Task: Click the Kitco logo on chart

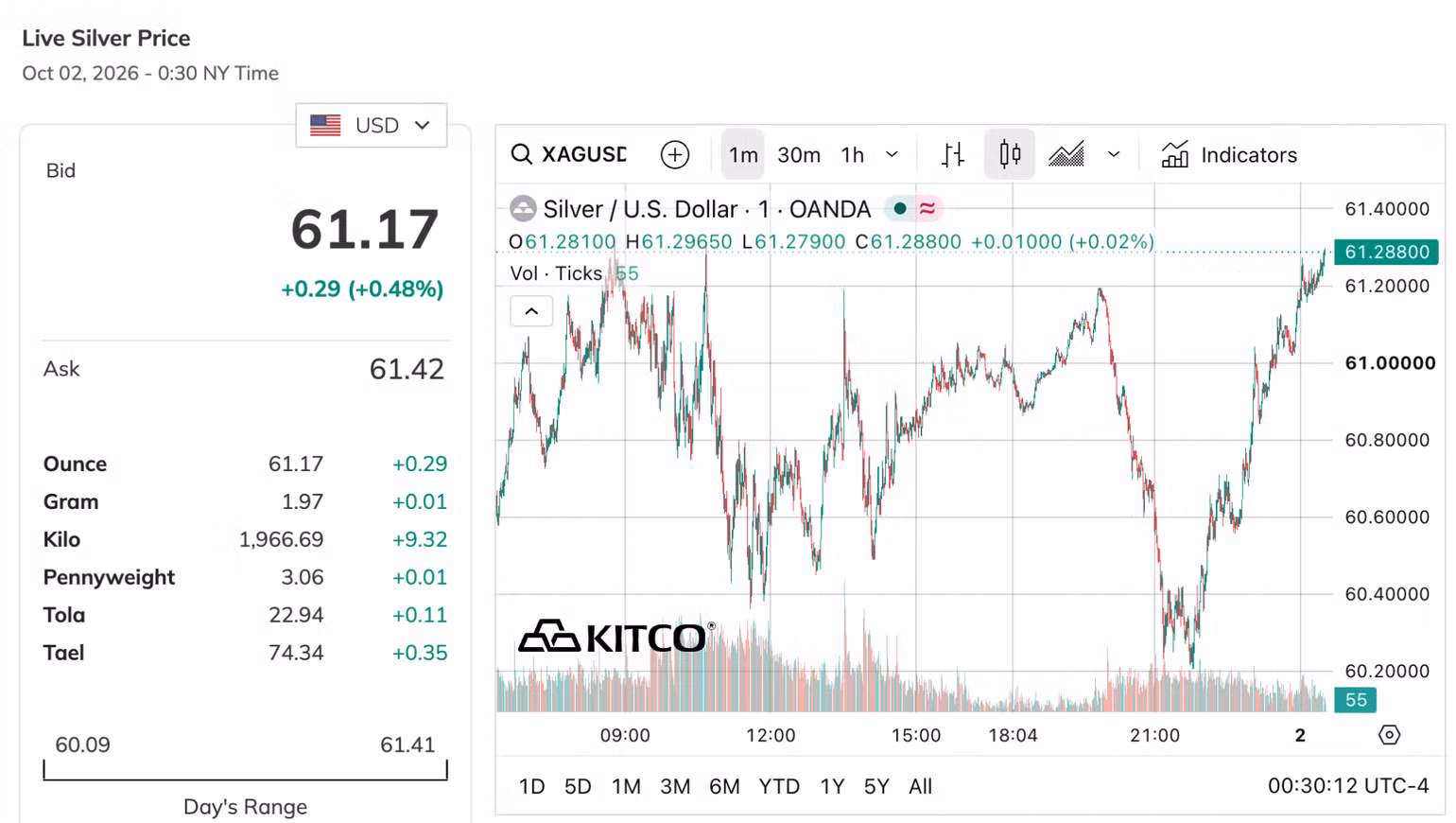Action: click(616, 637)
